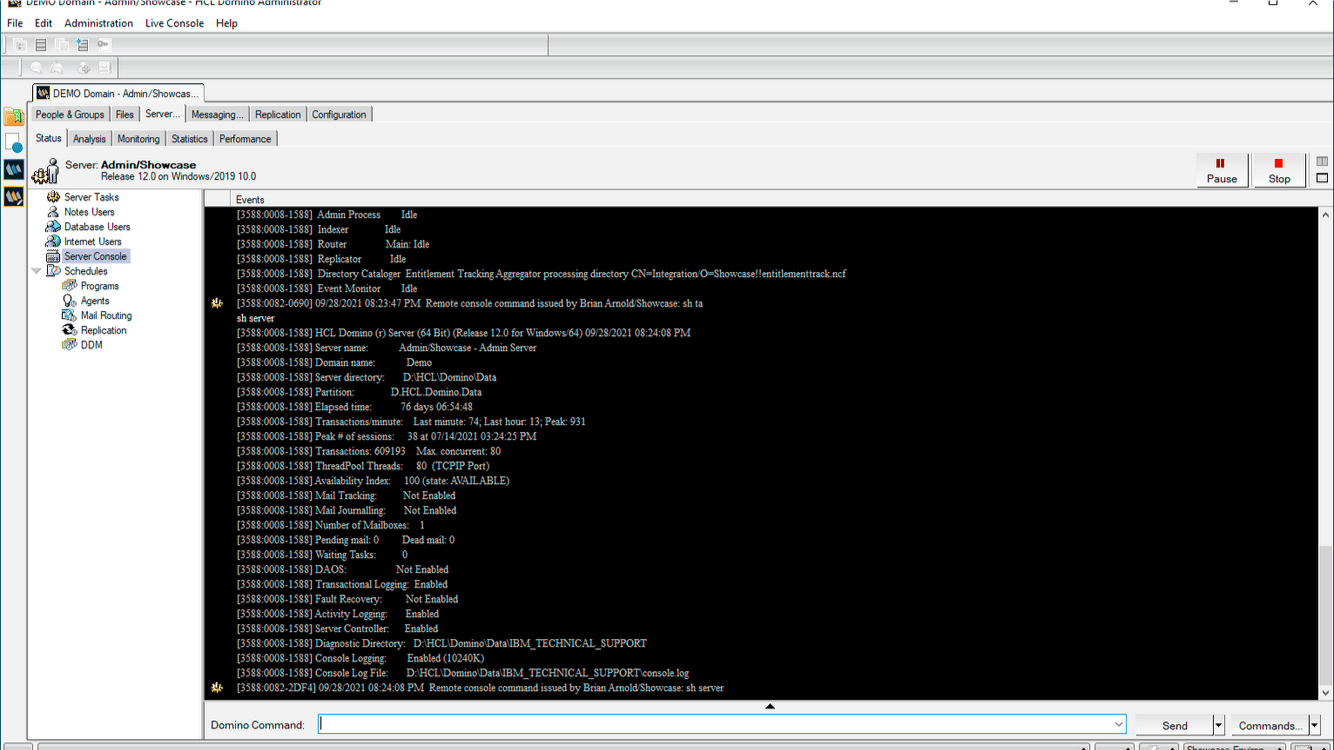Screen dimensions: 1334x750
Task: Expand the Commands button dropdown arrow
Action: (x=1314, y=726)
